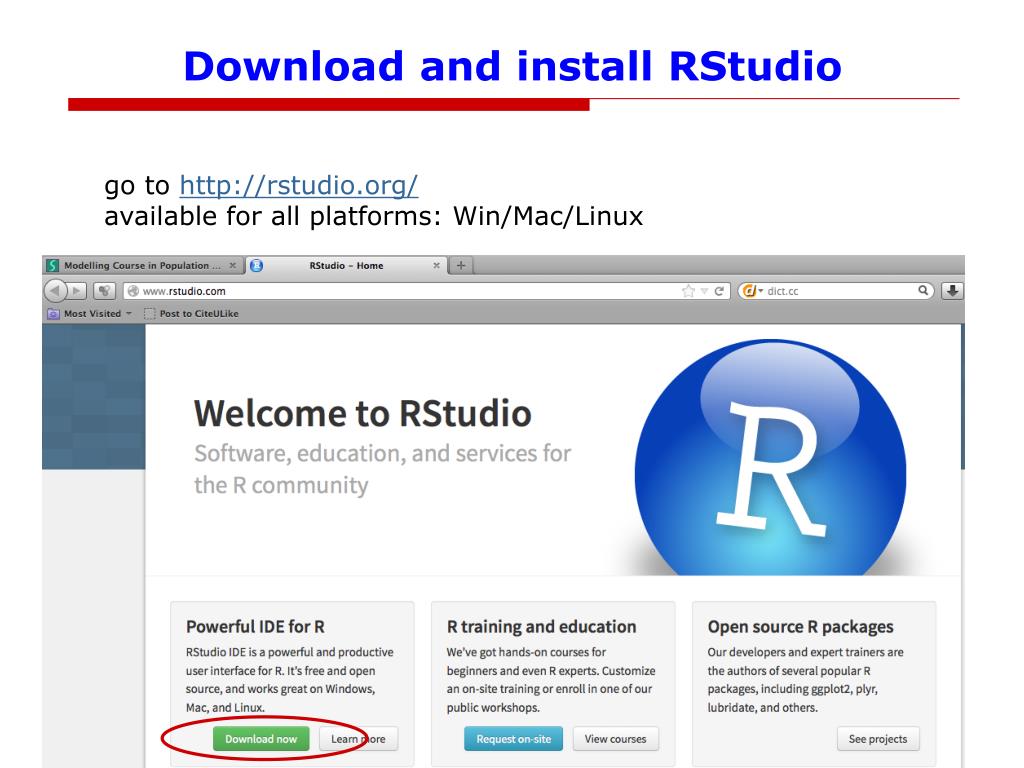Open the Downloads arrow button
1024x768 pixels.
pos(952,291)
